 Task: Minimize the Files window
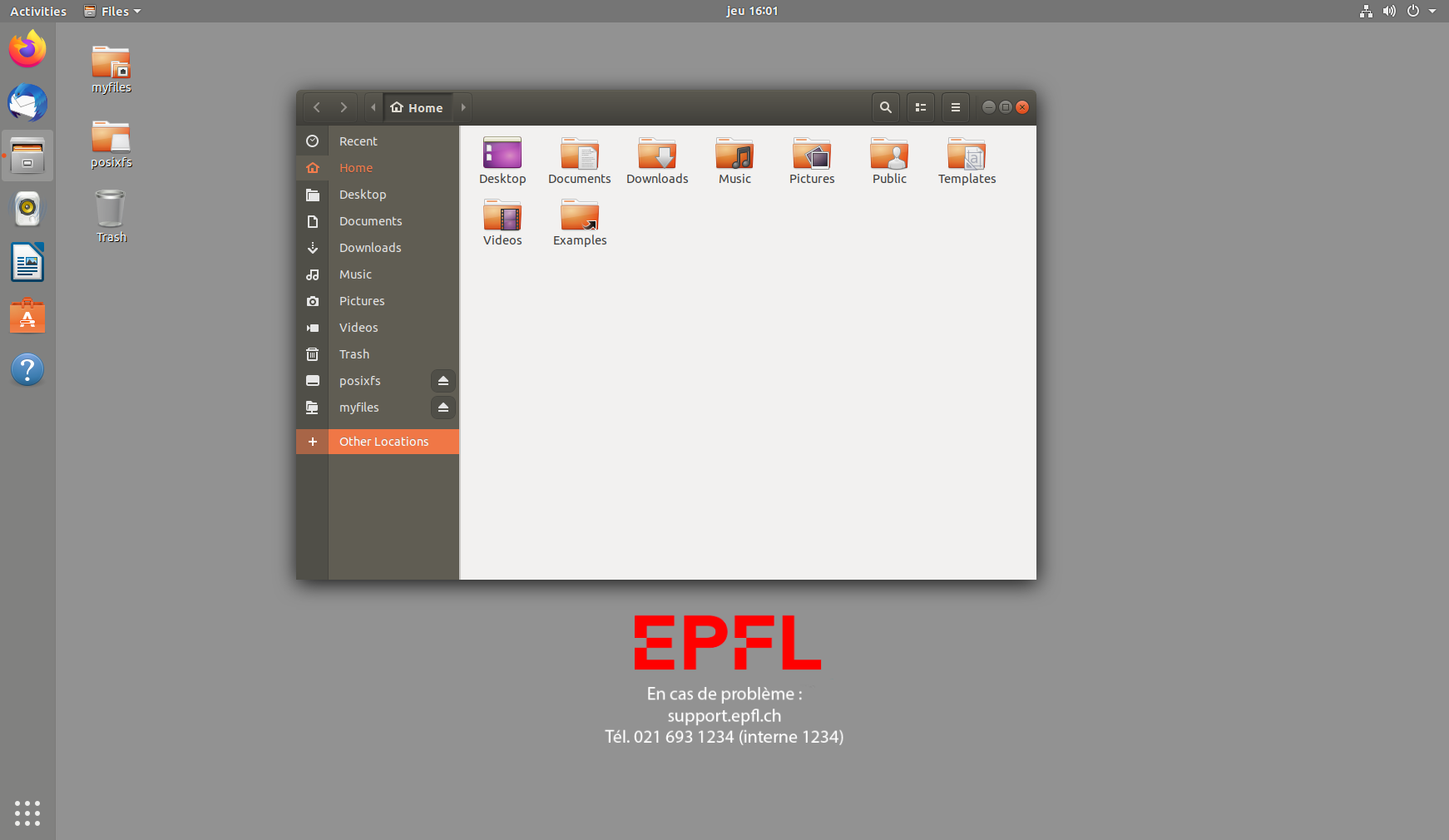(x=989, y=107)
